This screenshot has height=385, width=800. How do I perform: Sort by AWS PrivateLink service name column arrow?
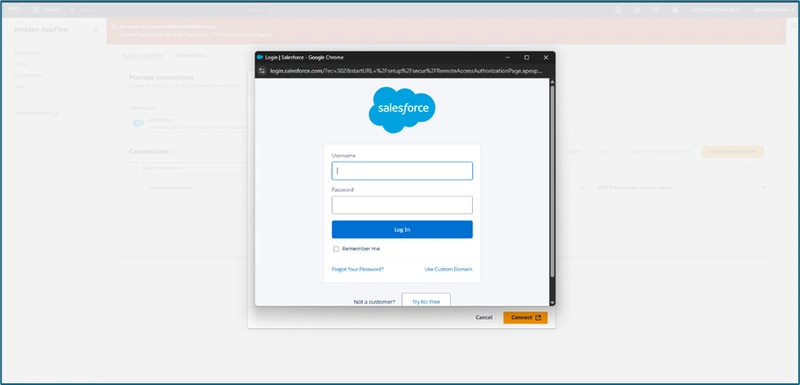click(x=763, y=188)
